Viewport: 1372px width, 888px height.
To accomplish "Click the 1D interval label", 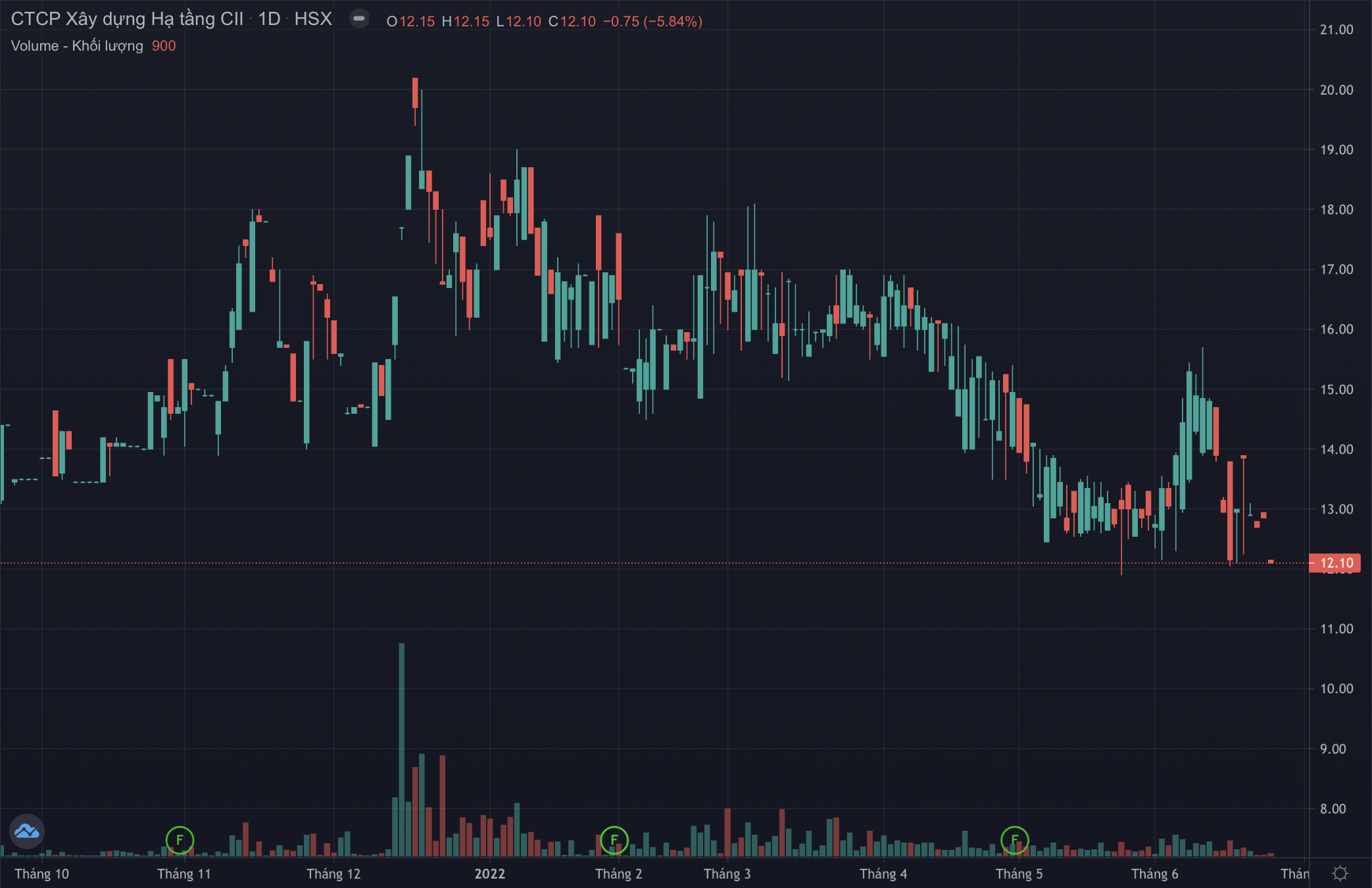I will (x=269, y=18).
